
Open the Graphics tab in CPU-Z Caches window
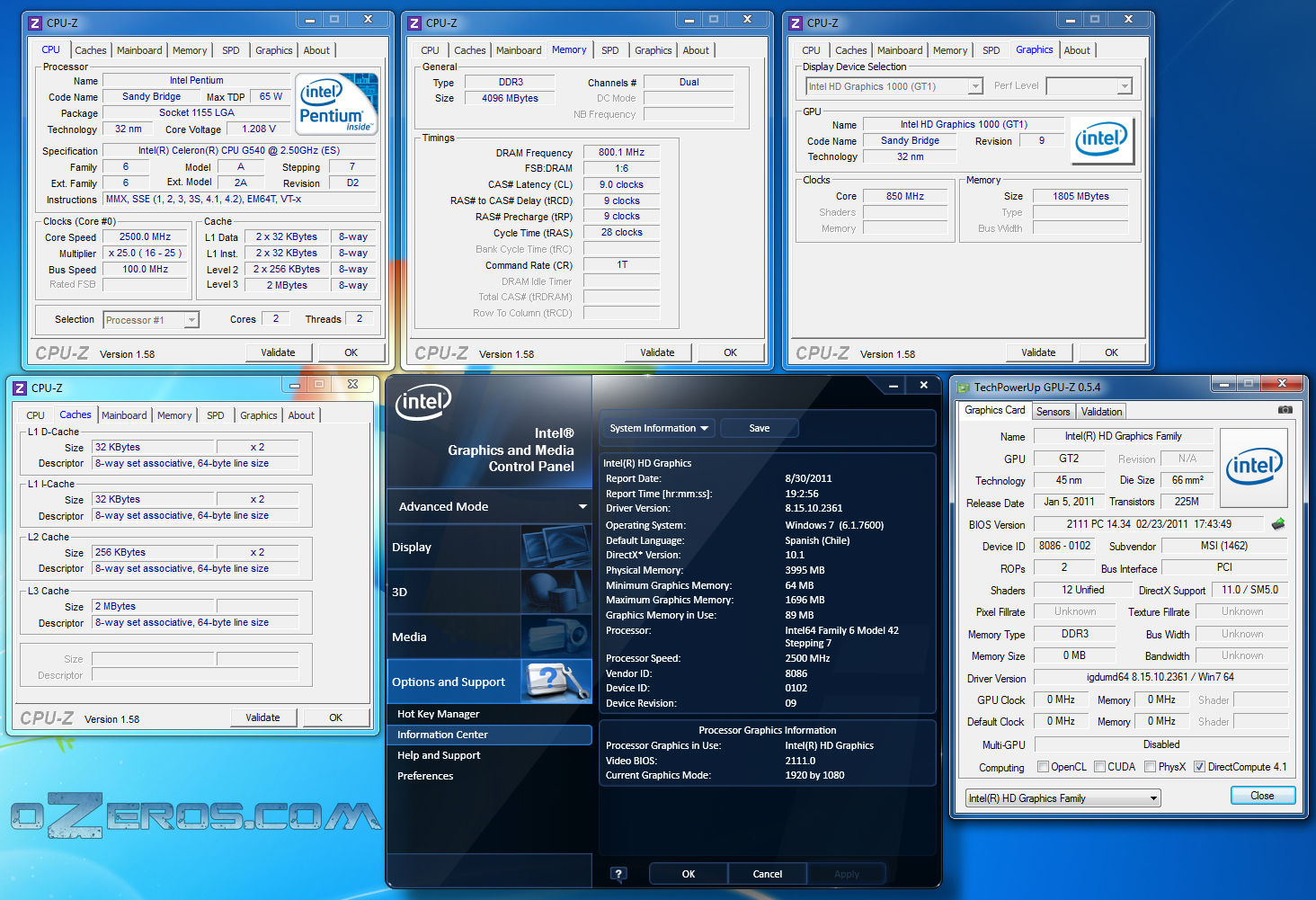pyautogui.click(x=259, y=415)
